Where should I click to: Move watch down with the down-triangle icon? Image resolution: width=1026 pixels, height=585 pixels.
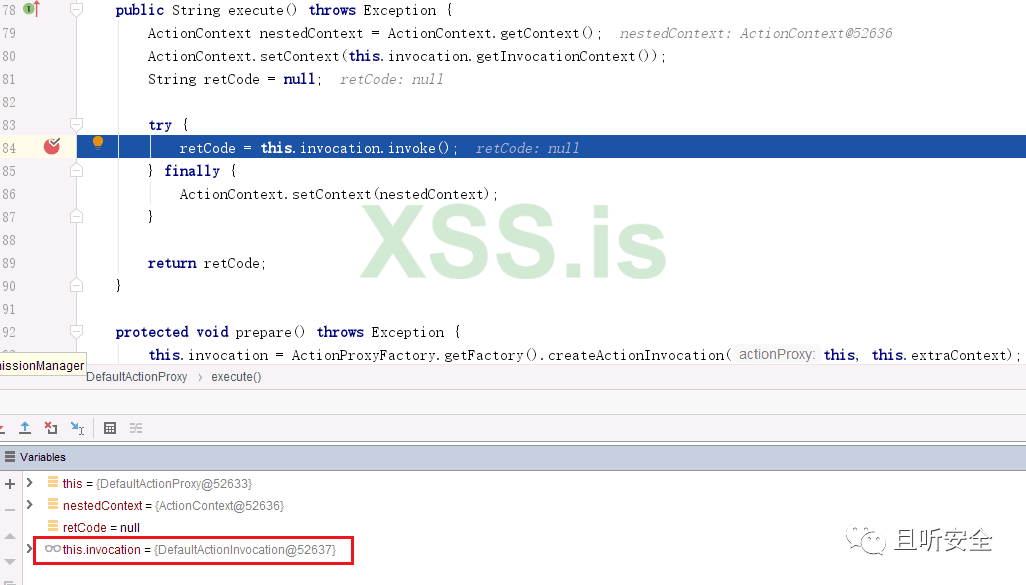click(x=10, y=562)
